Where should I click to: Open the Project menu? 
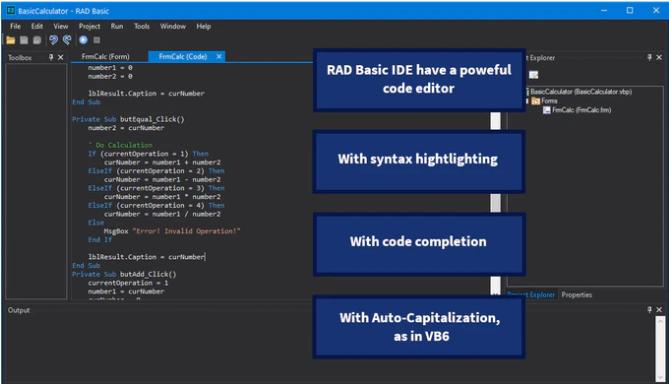point(89,26)
